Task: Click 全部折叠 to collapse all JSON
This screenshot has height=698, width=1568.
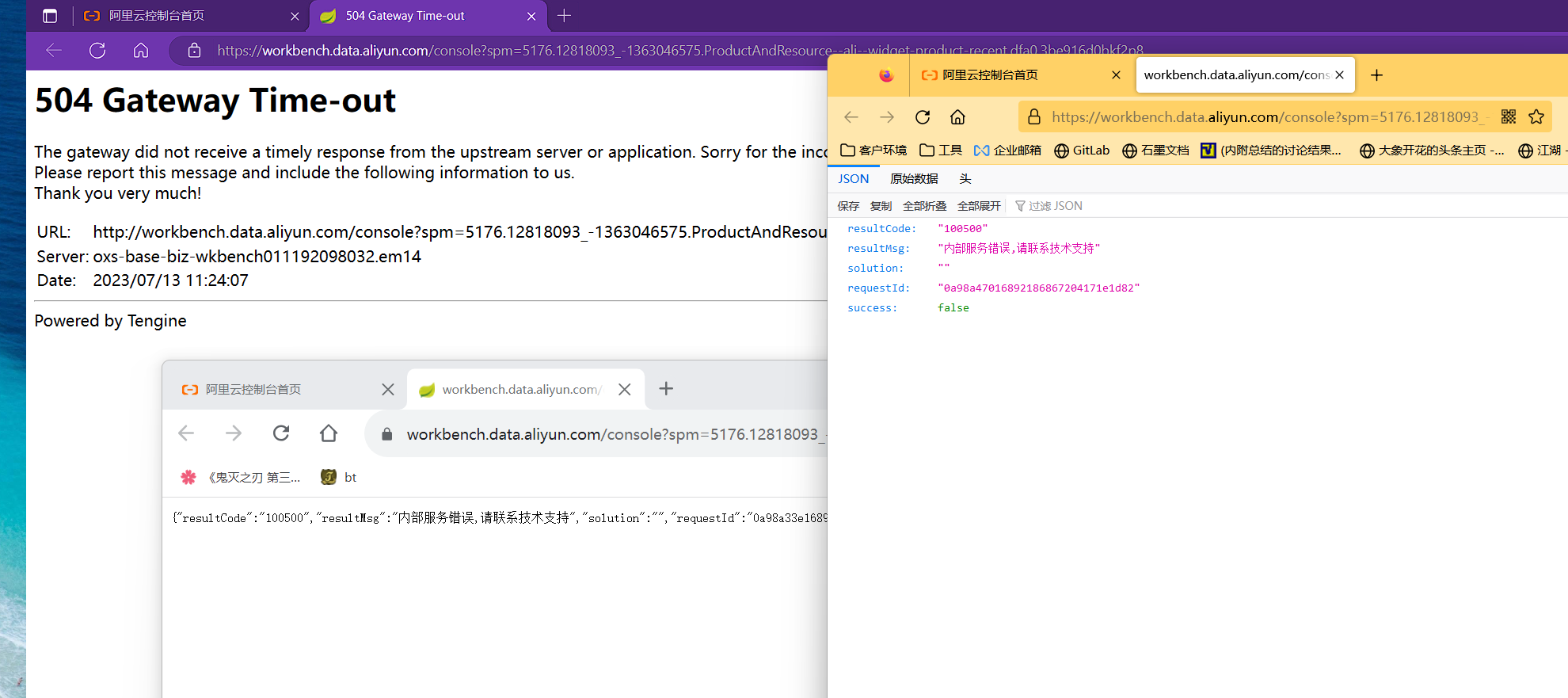Action: [924, 206]
